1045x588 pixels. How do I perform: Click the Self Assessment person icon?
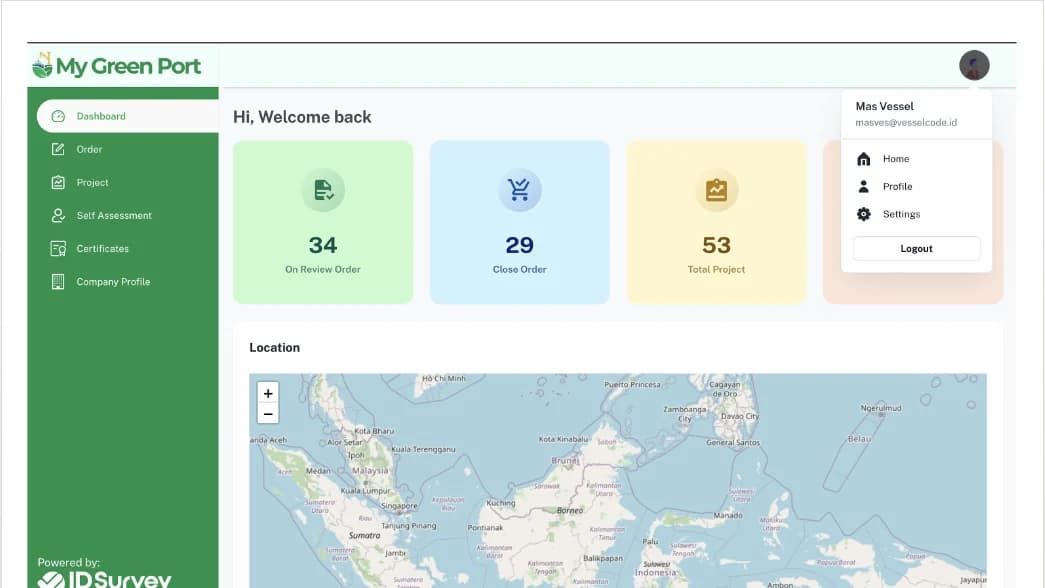[58, 215]
